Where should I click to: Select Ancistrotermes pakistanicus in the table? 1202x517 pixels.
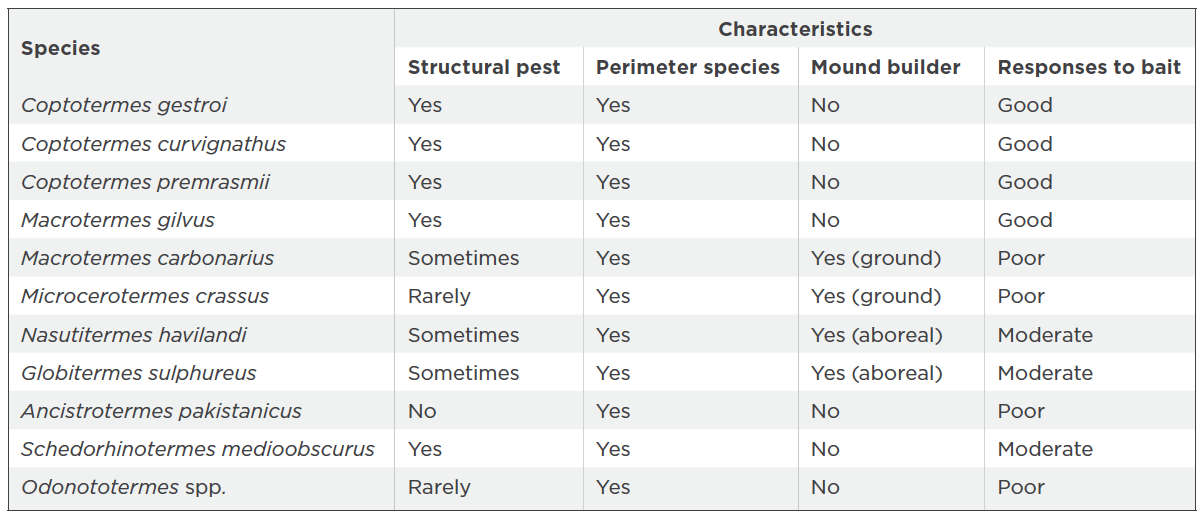(x=161, y=411)
